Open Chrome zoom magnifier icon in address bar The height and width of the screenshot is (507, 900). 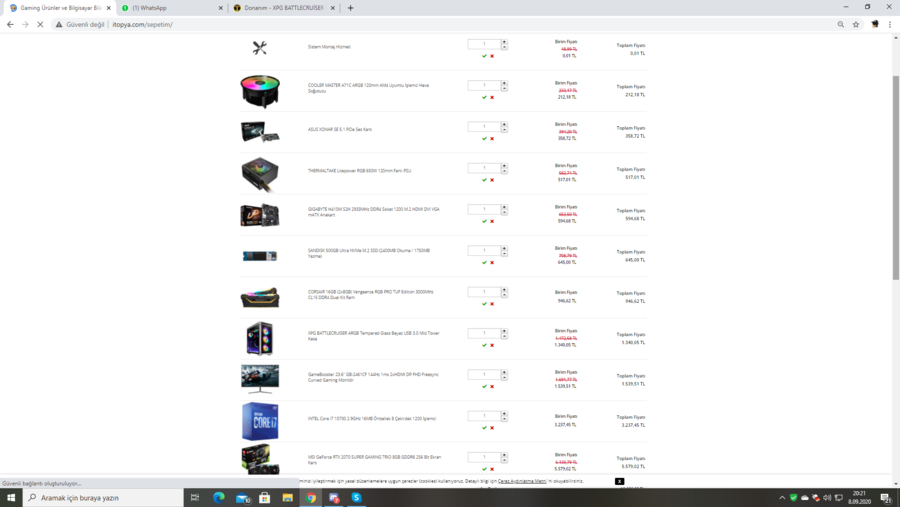pos(841,25)
